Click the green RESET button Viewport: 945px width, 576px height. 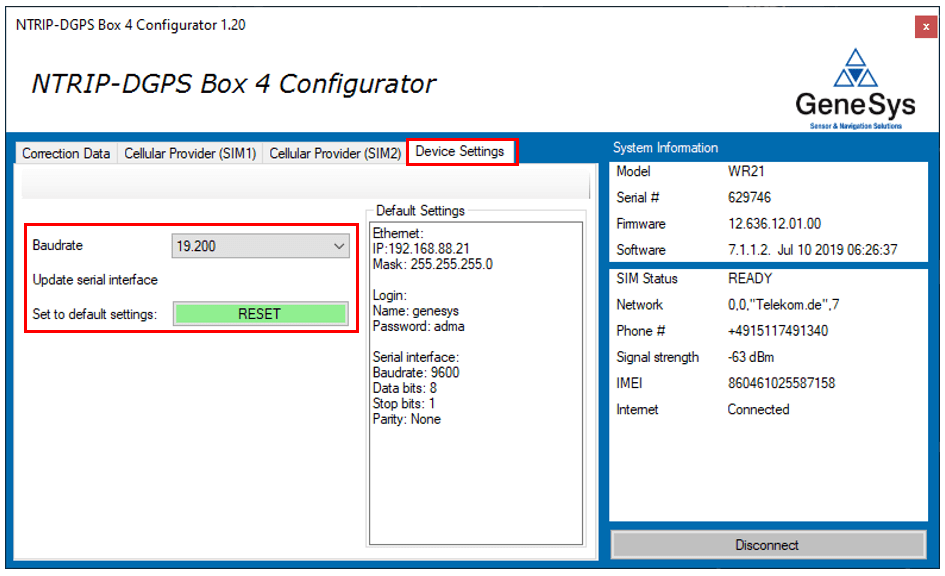click(x=260, y=314)
